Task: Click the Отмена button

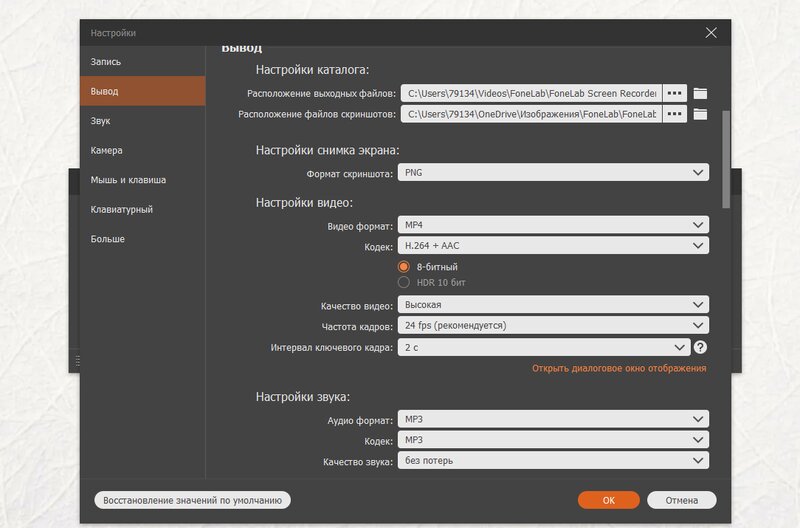Action: pyautogui.click(x=682, y=500)
